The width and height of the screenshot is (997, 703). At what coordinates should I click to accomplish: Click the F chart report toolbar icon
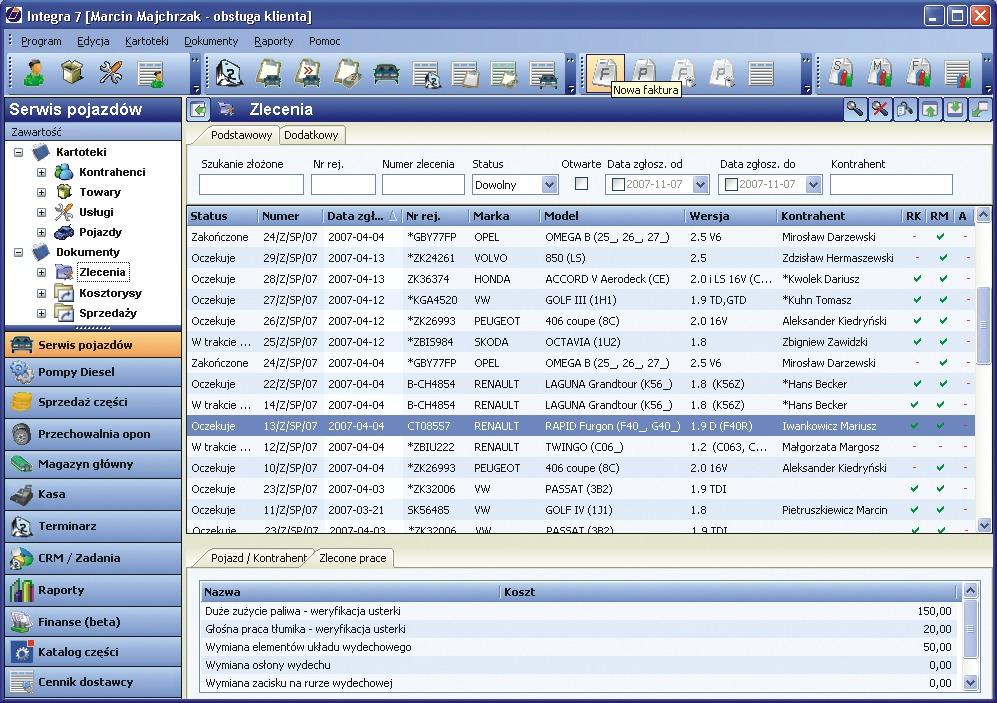[919, 74]
